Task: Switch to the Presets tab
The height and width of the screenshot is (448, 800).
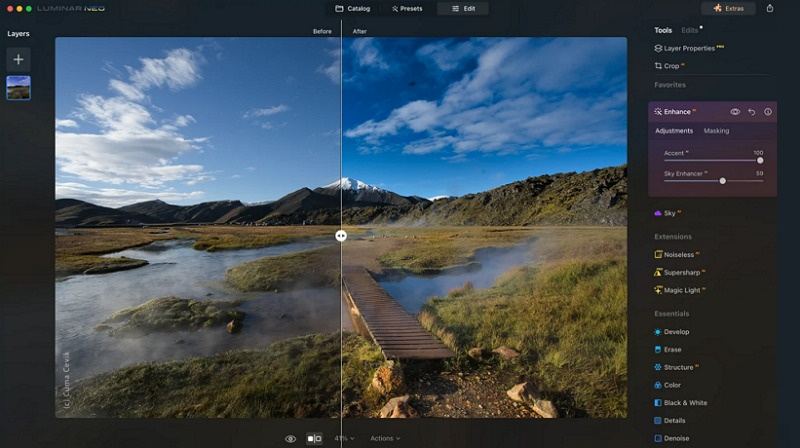Action: (407, 9)
